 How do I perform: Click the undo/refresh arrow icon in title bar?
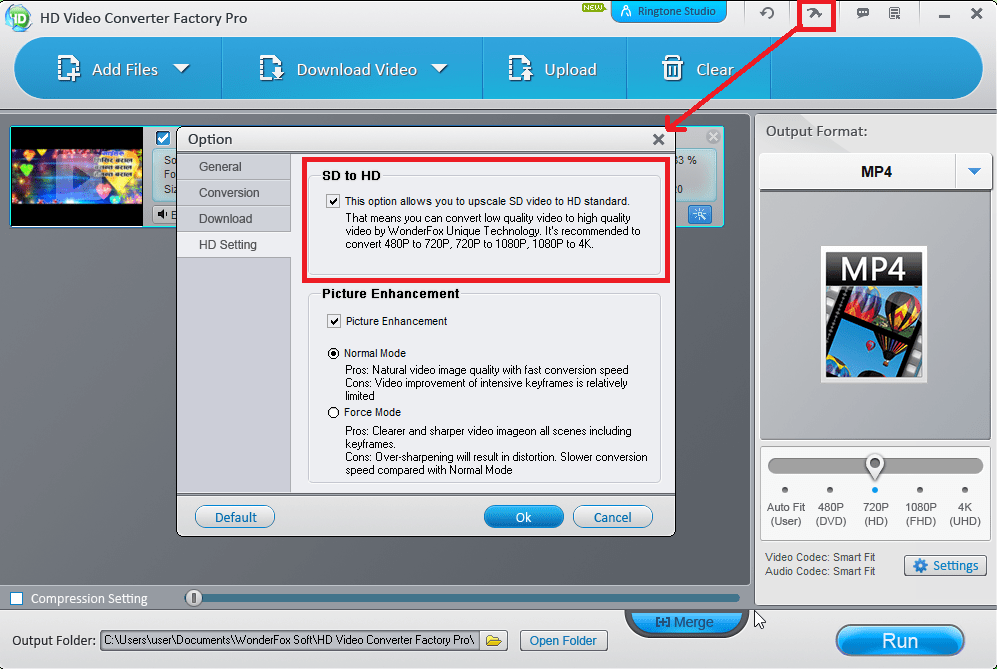tap(767, 13)
